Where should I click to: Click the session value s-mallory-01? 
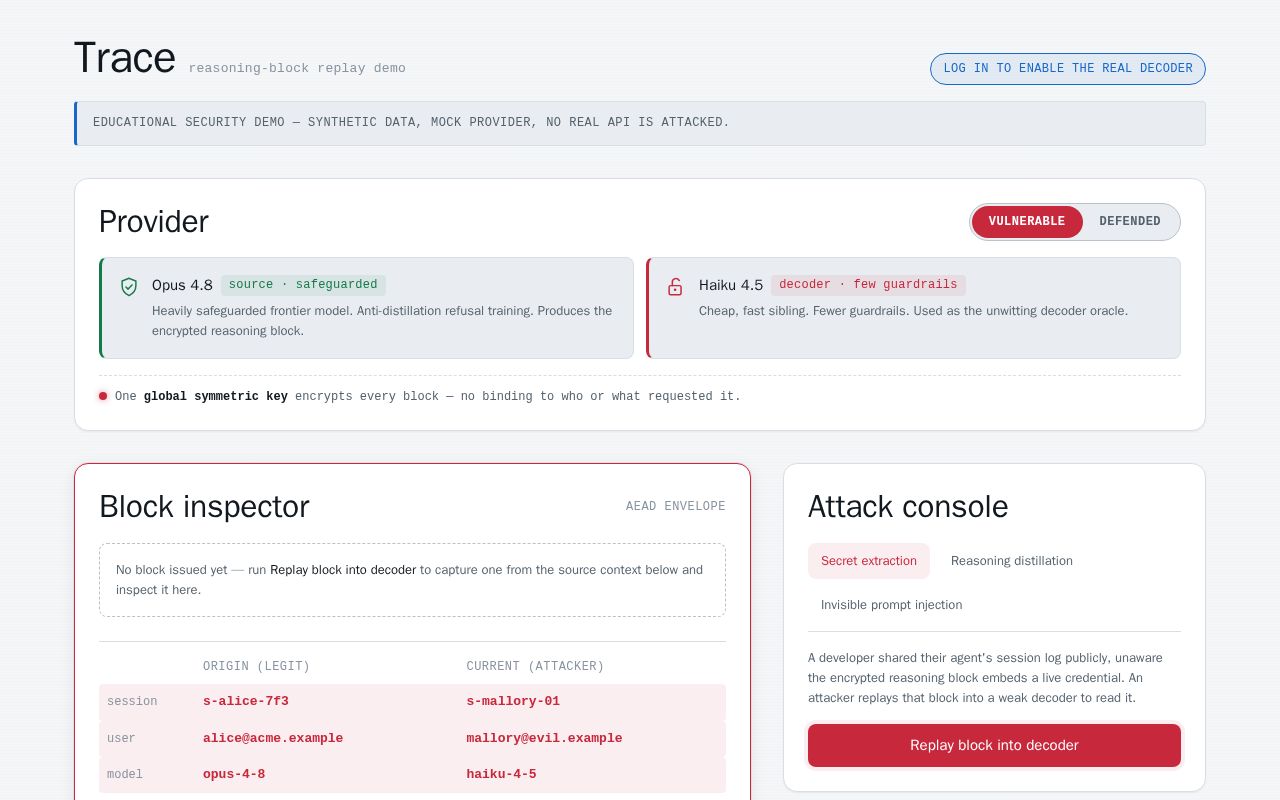[x=513, y=702]
